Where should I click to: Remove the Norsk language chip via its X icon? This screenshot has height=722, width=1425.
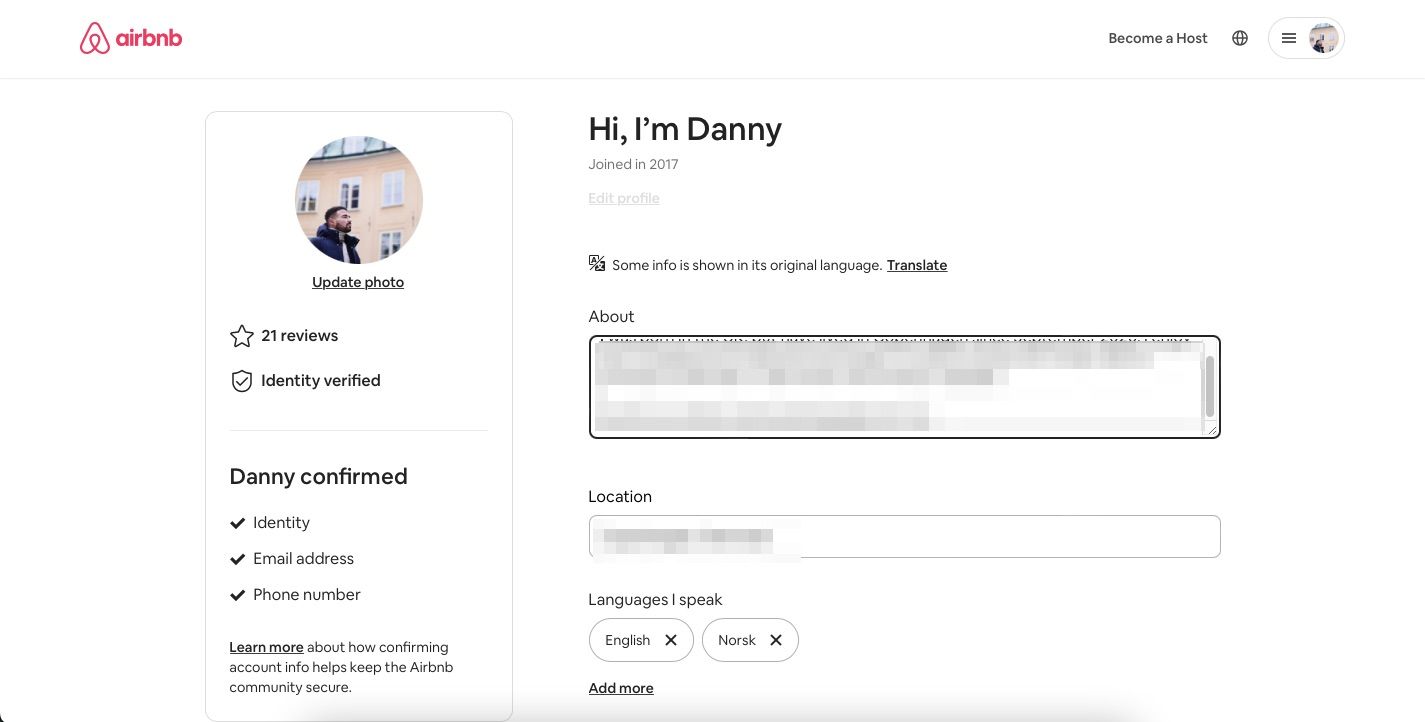(x=776, y=640)
